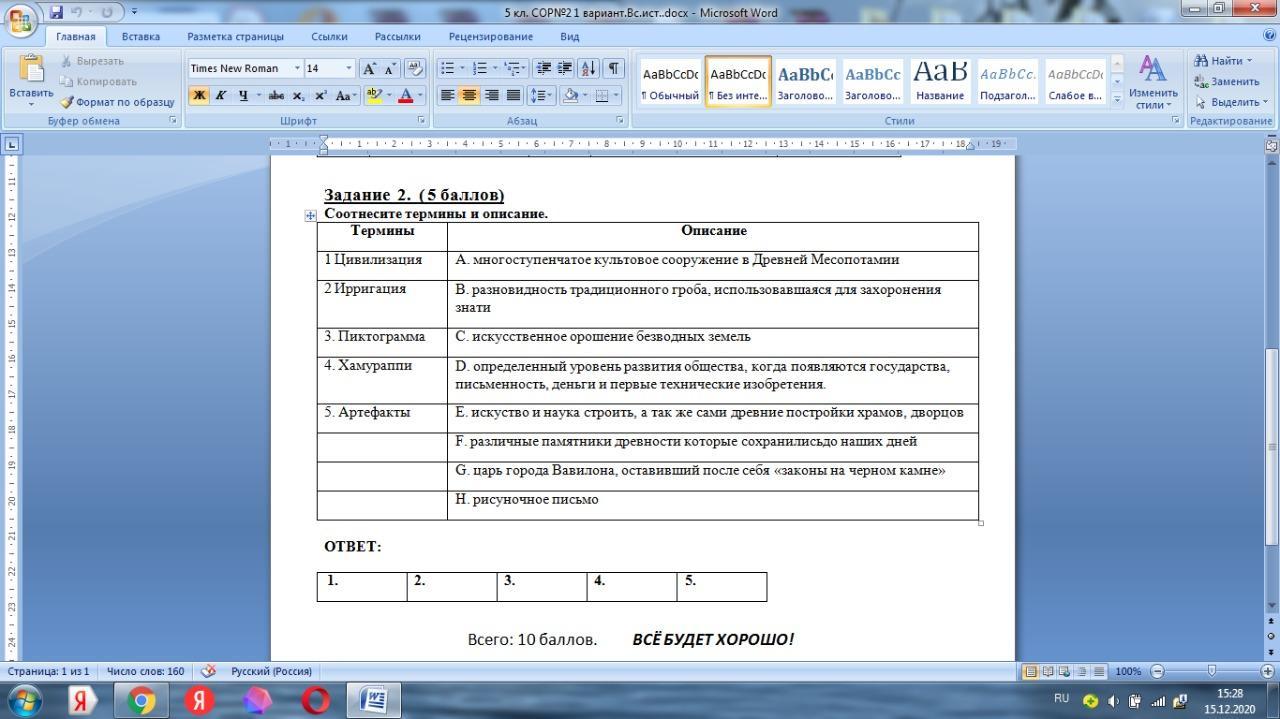Toggle bold Ж formatting
The image size is (1280, 719).
198,96
